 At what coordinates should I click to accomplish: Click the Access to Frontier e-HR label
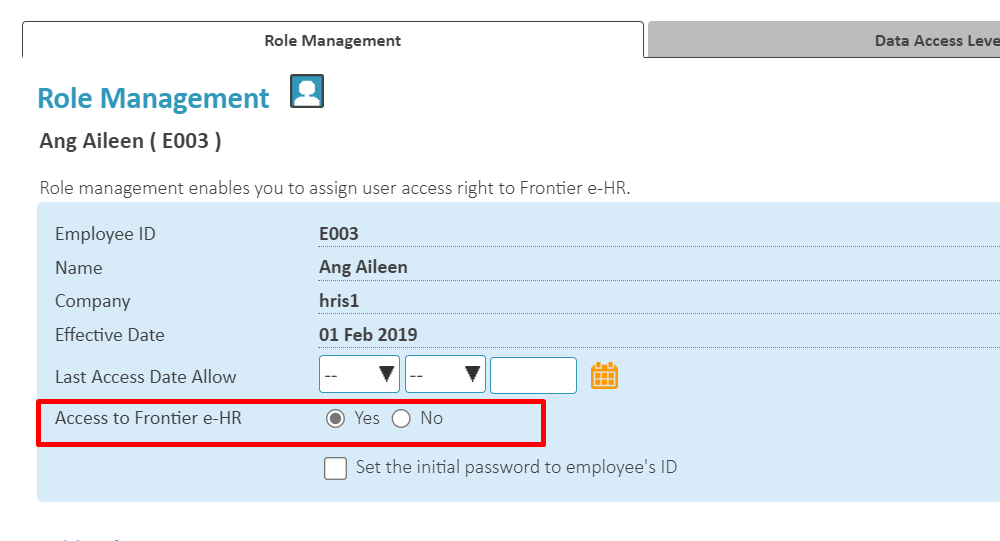pos(148,418)
